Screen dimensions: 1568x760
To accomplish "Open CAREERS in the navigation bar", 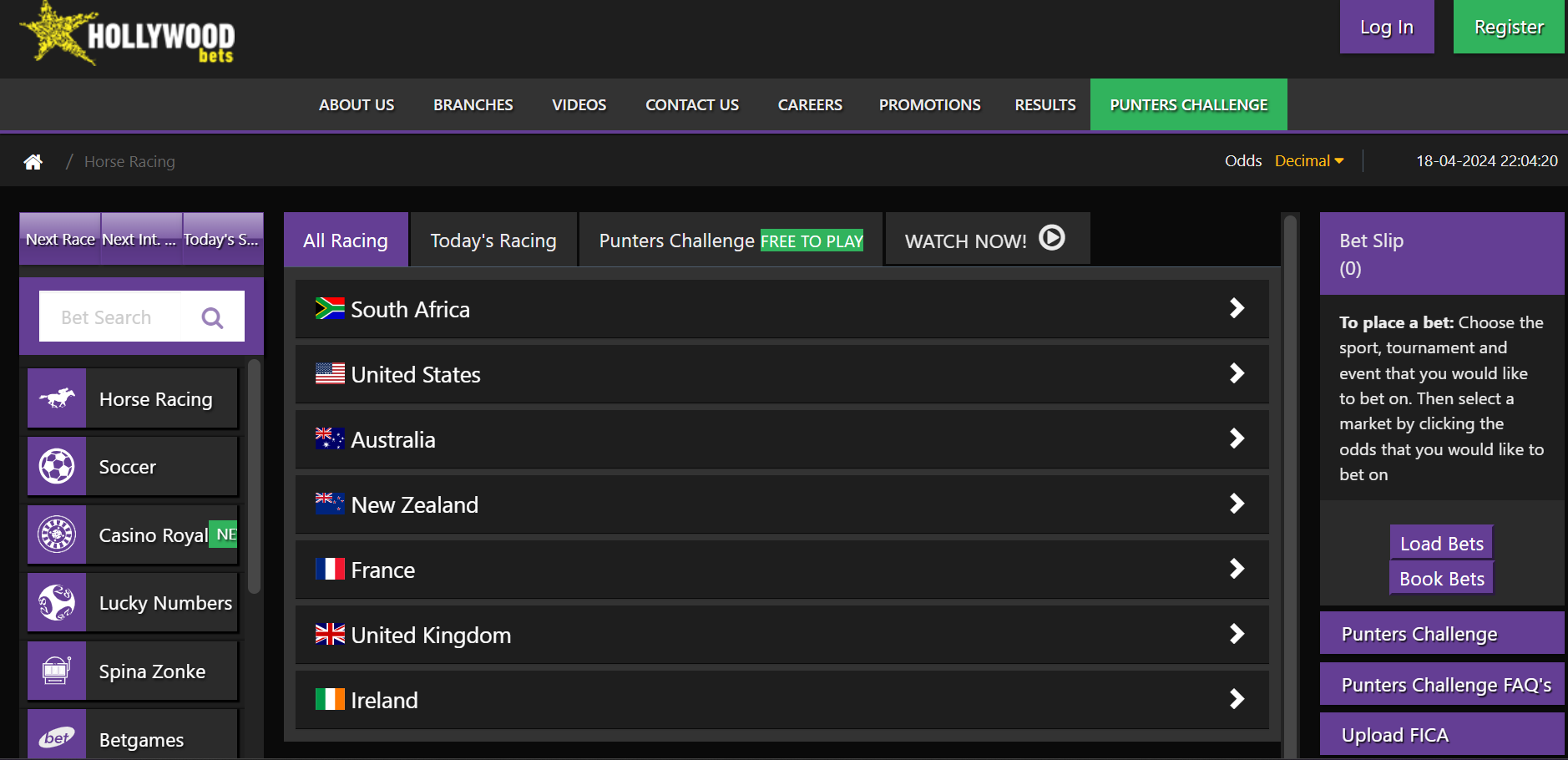I will [x=810, y=105].
